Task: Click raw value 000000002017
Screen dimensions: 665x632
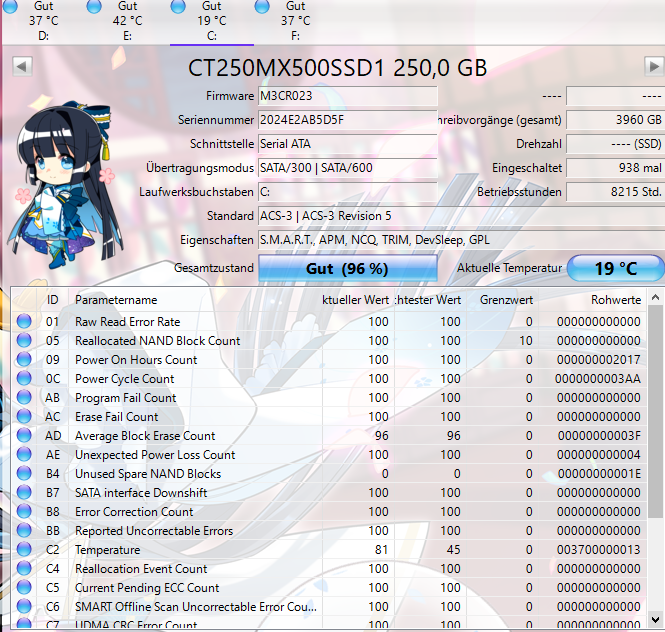Action: (x=598, y=360)
